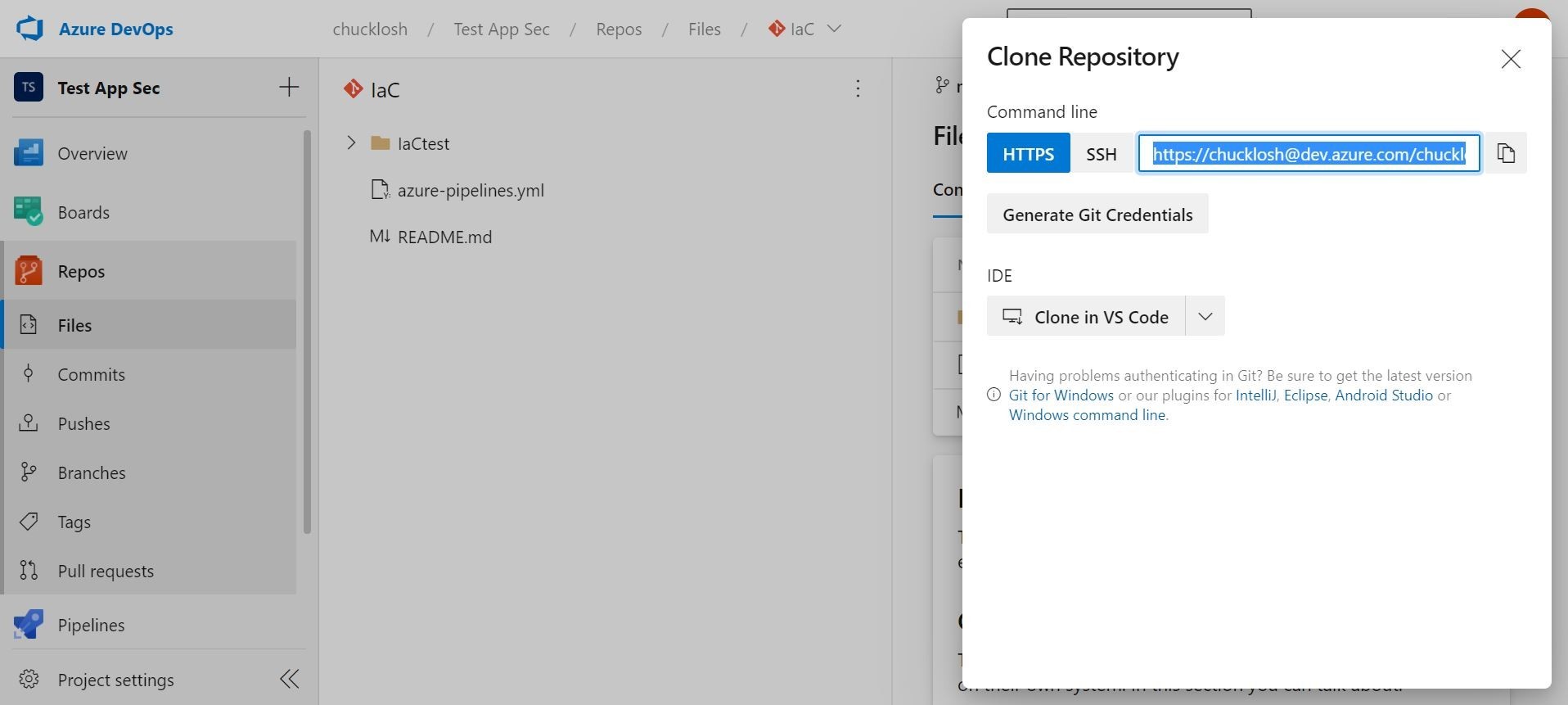
Task: Open the Git for Windows link
Action: 1061,395
